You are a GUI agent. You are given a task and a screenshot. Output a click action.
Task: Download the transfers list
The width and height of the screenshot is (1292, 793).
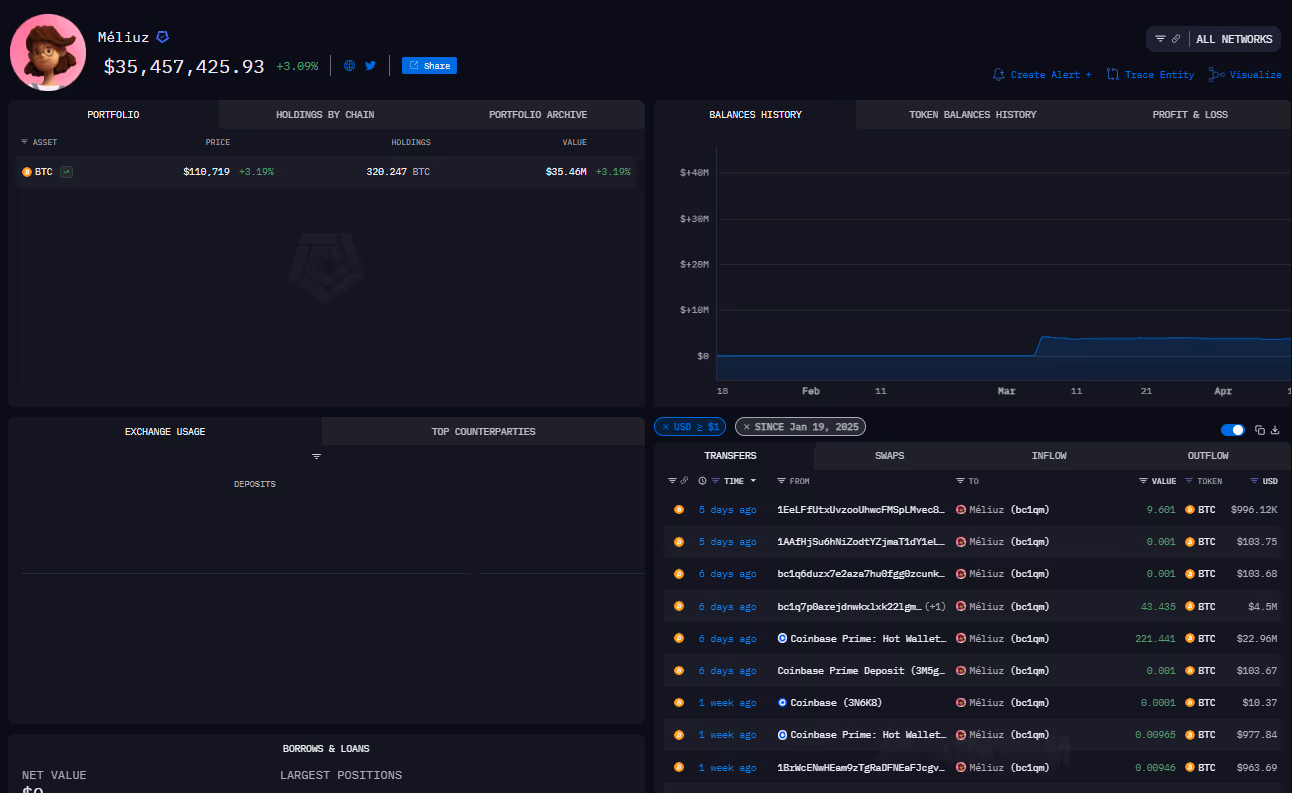[1275, 430]
